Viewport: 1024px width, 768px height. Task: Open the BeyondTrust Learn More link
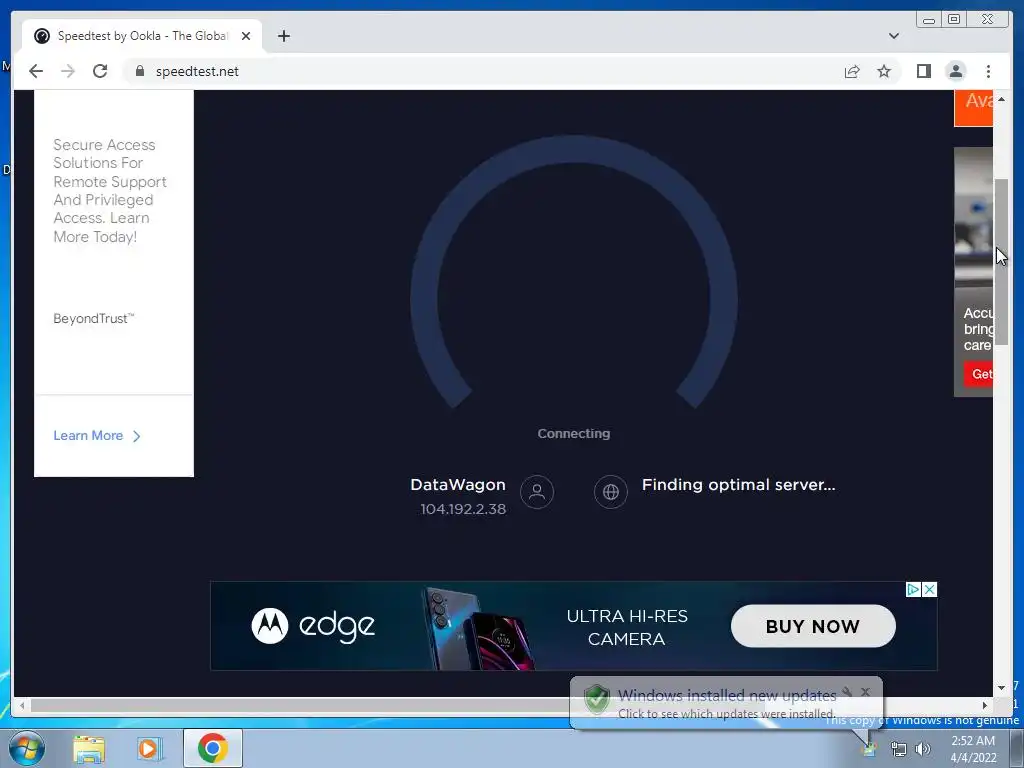[97, 436]
